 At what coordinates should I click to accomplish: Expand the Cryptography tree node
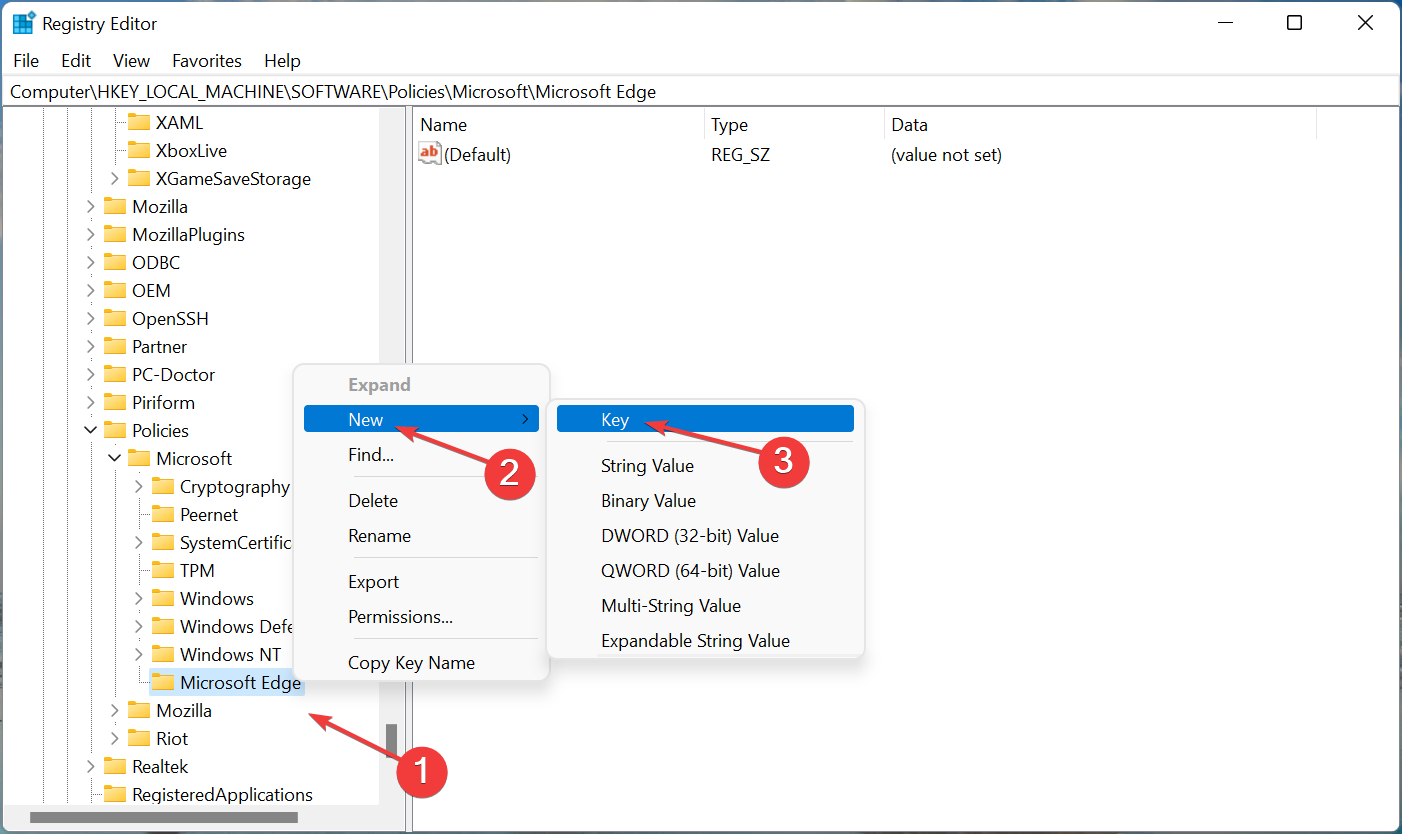pos(137,486)
